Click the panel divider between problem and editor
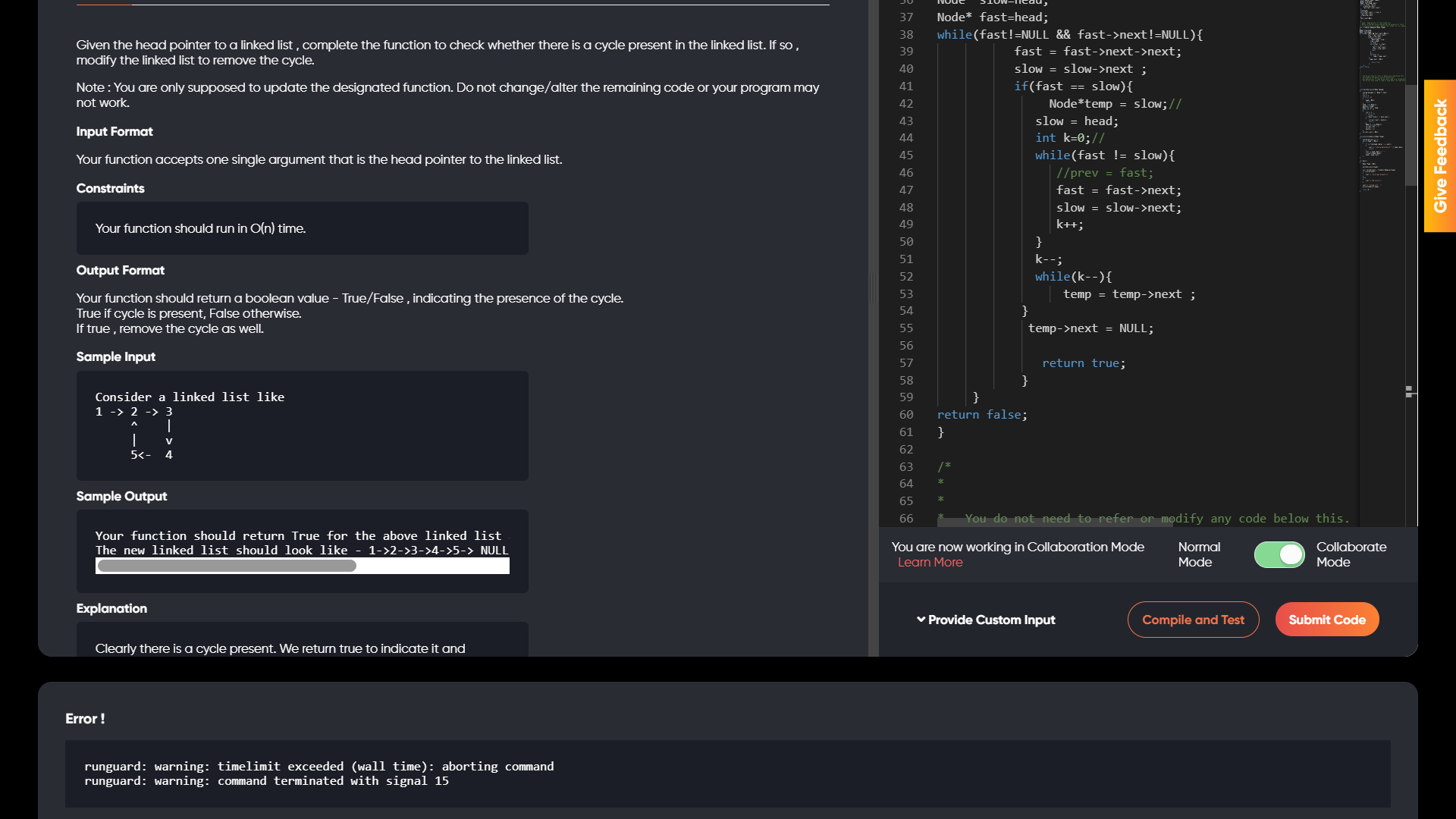Viewport: 1456px width, 819px height. (x=873, y=288)
